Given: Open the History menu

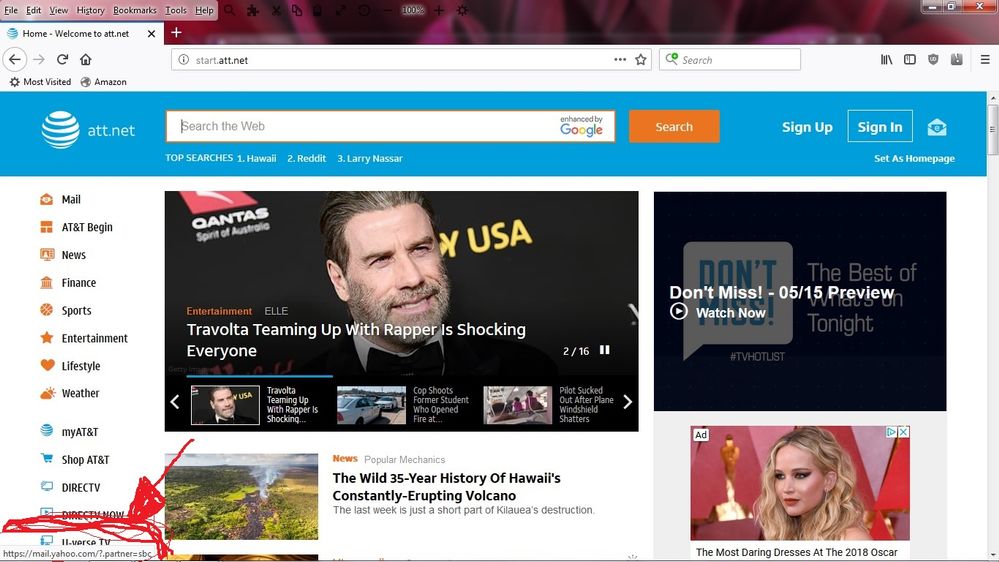Looking at the screenshot, I should (x=90, y=10).
